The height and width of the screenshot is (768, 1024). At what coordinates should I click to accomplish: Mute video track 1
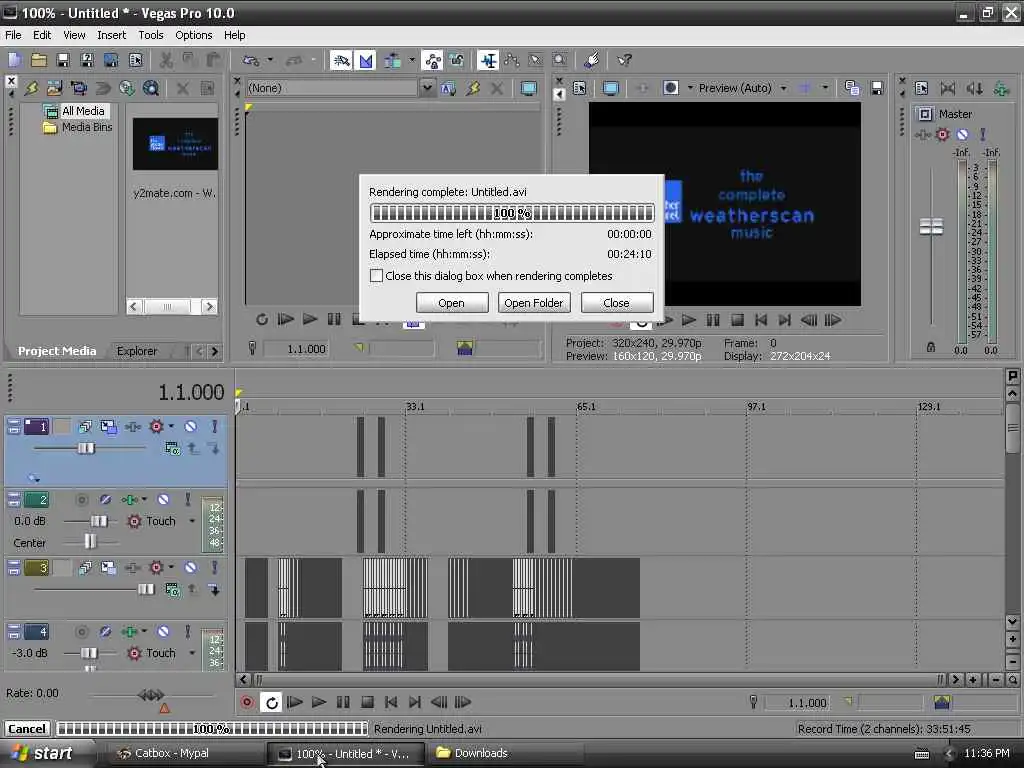[190, 427]
